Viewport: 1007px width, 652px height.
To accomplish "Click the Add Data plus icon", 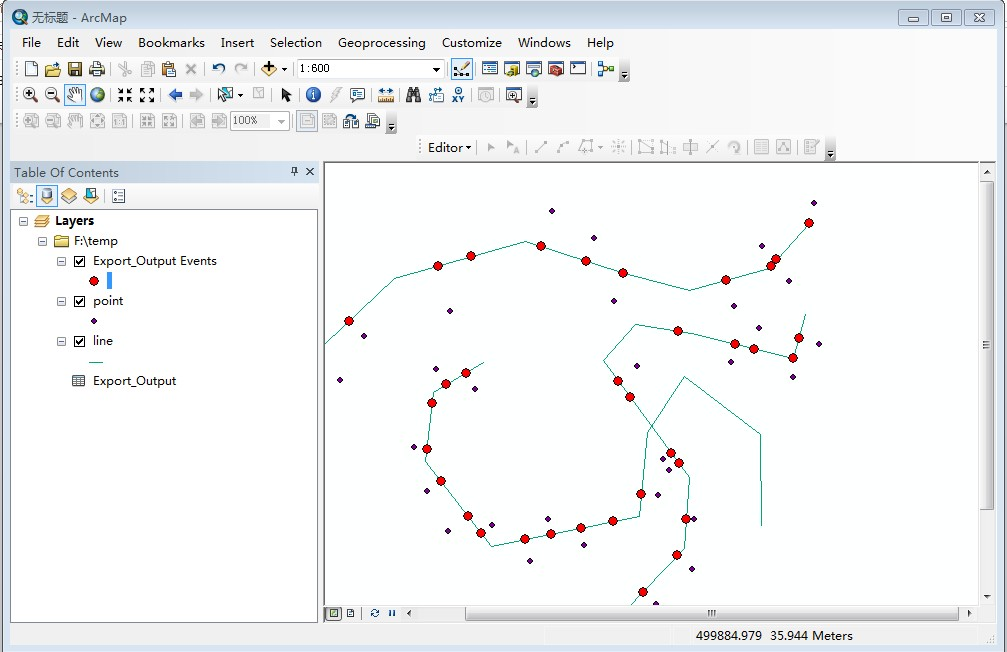I will click(x=268, y=69).
